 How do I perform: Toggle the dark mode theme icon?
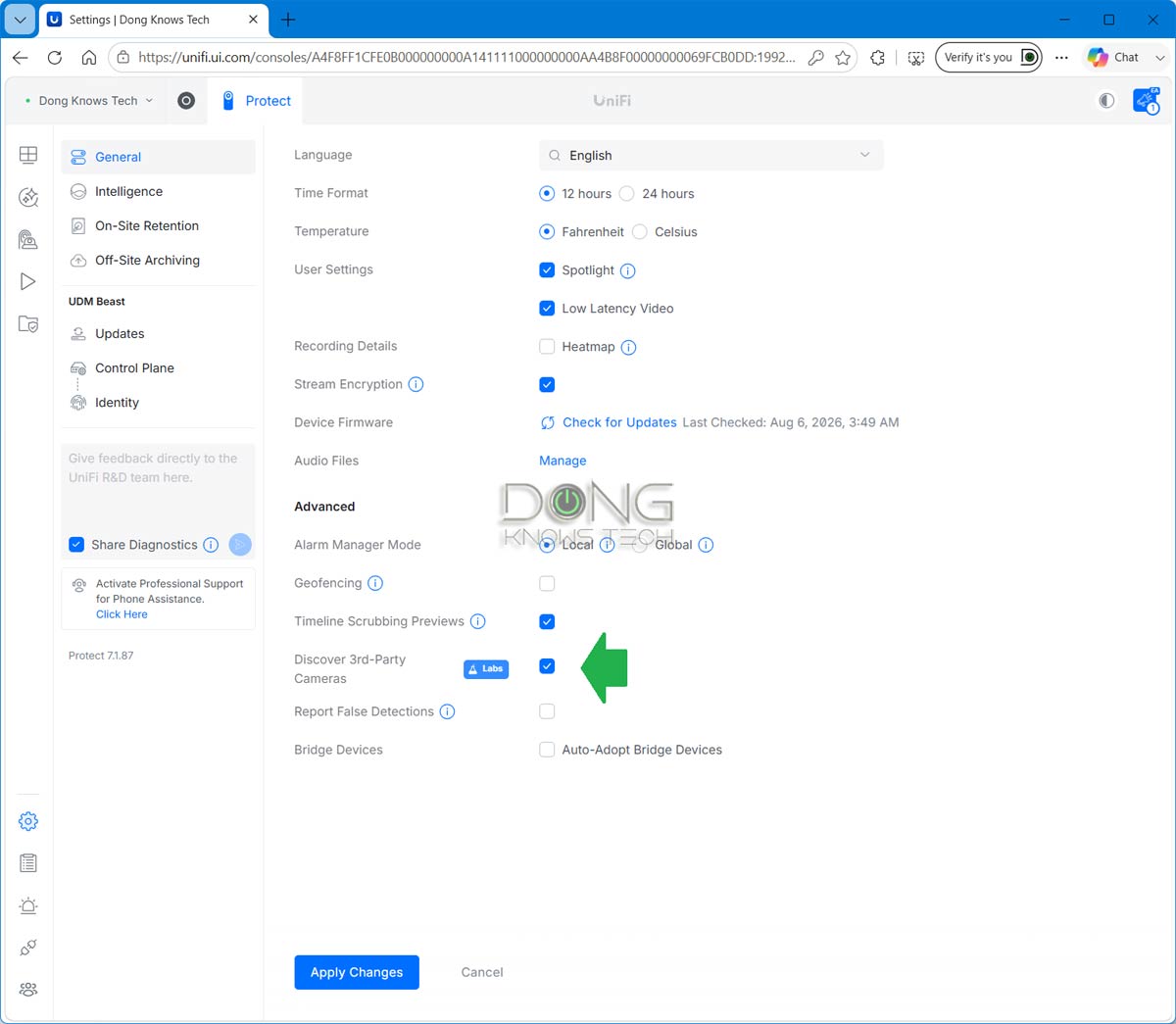coord(1106,100)
